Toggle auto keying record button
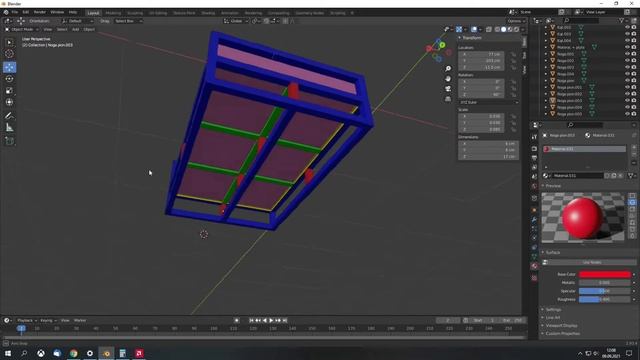The image size is (640, 360). point(236,320)
